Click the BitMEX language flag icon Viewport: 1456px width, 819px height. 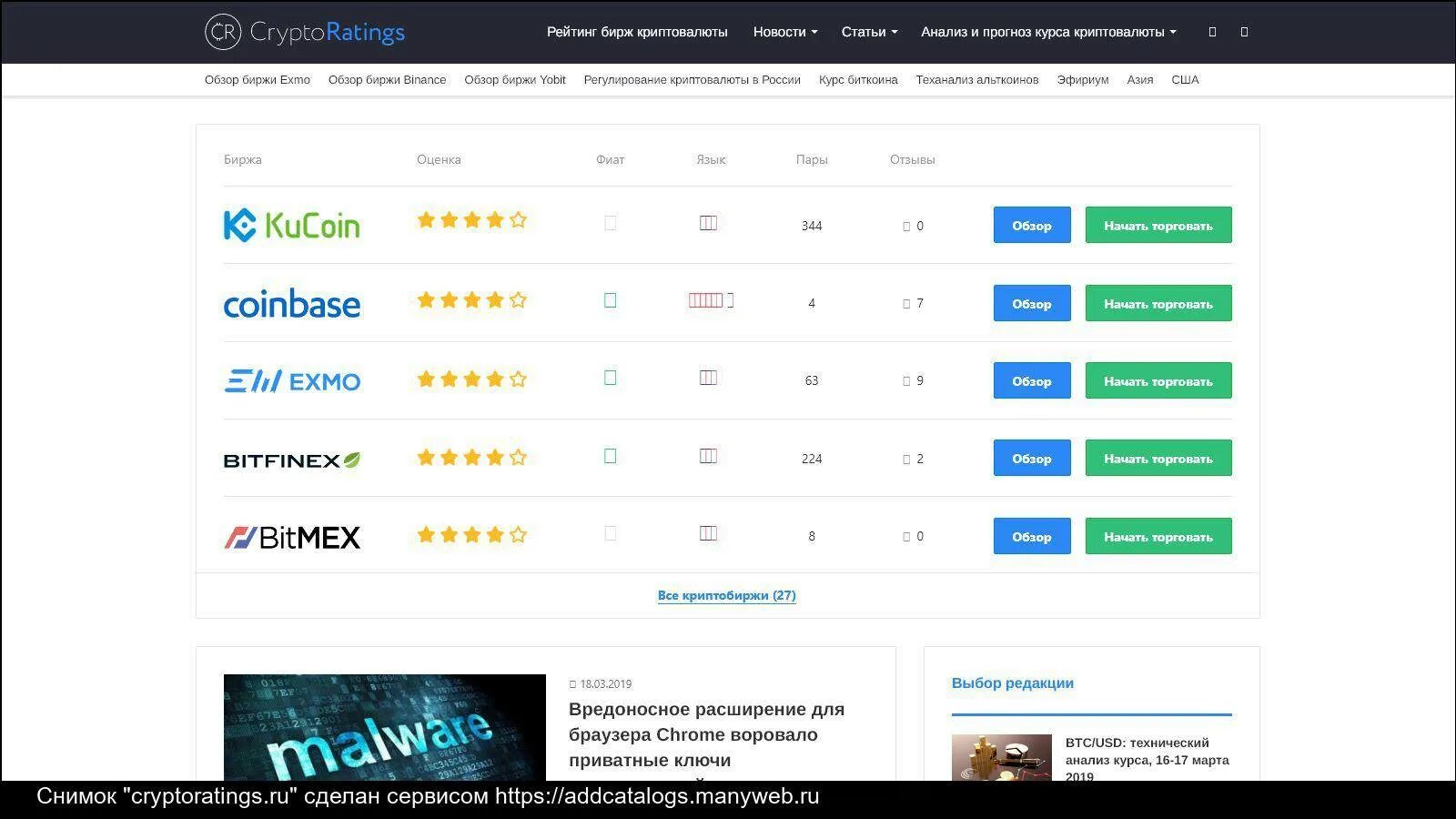click(708, 533)
